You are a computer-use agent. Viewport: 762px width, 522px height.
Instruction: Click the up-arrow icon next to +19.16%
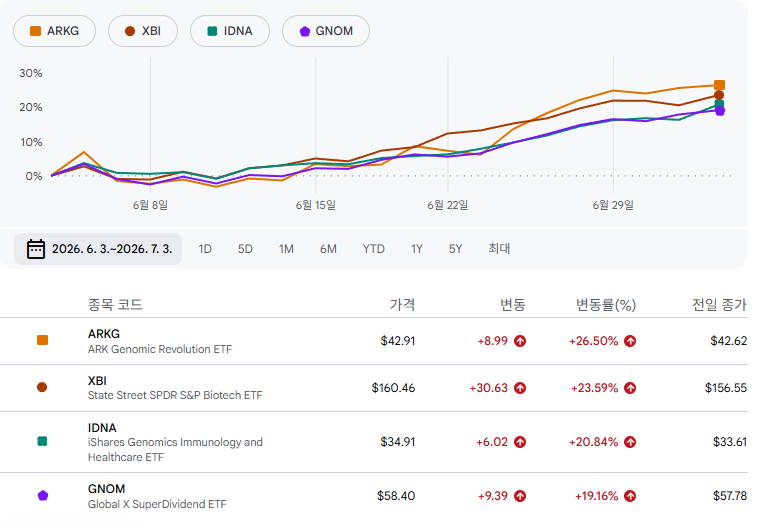tap(630, 496)
